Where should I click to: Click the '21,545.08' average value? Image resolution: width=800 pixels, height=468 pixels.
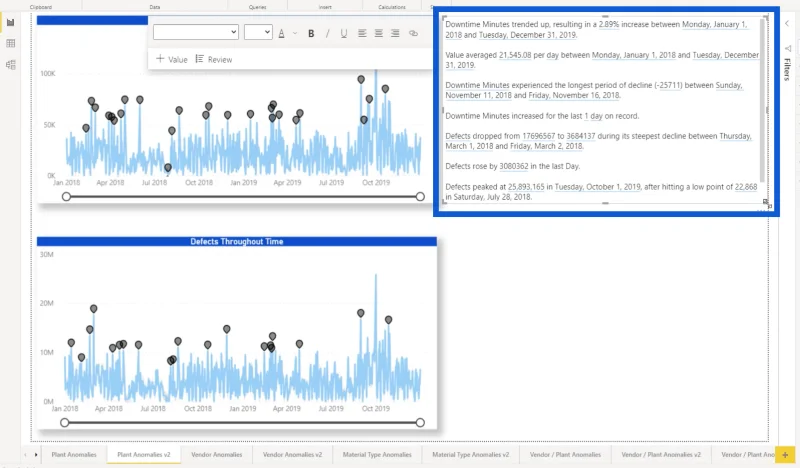(x=515, y=55)
